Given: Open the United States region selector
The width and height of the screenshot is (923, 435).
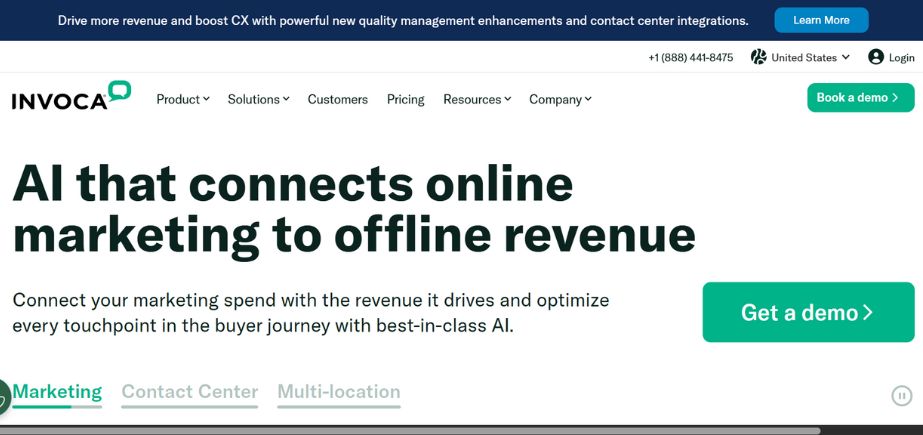Looking at the screenshot, I should coord(801,57).
